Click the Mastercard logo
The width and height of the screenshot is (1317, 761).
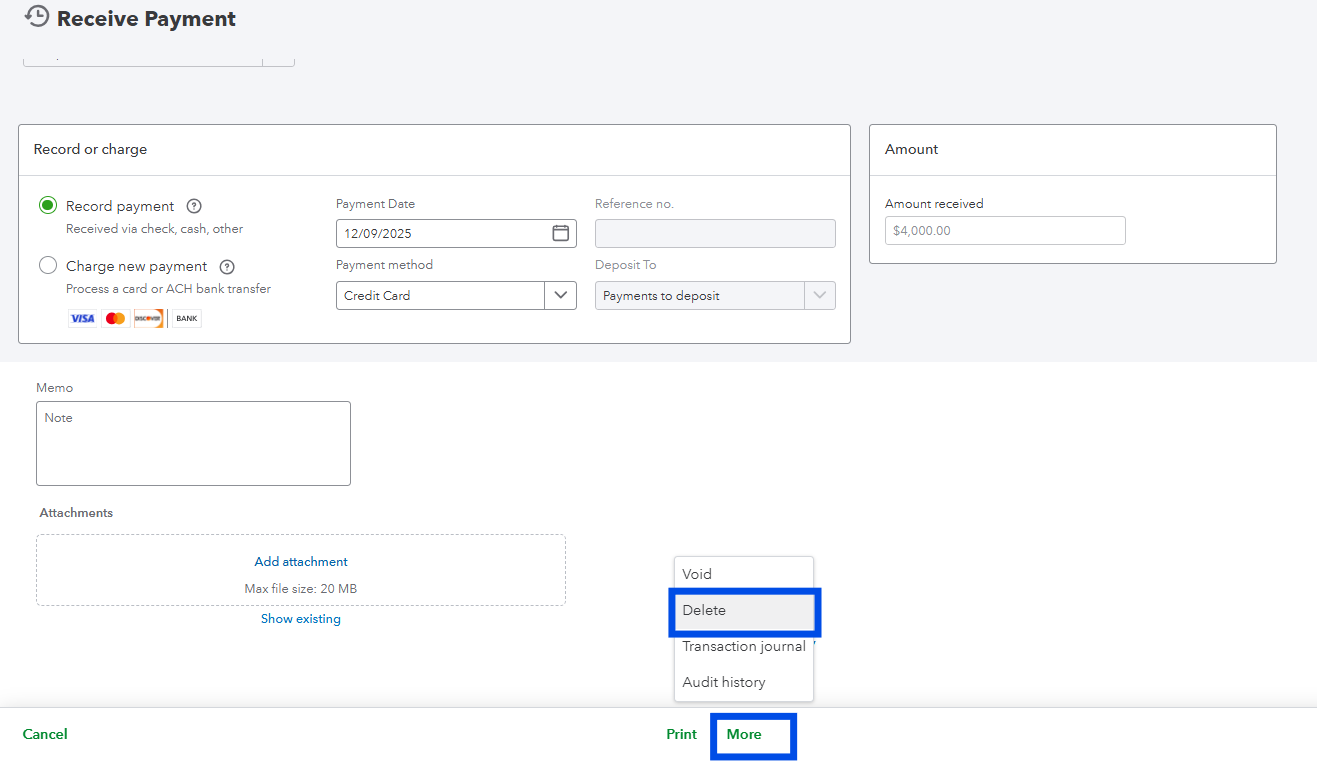click(x=115, y=318)
